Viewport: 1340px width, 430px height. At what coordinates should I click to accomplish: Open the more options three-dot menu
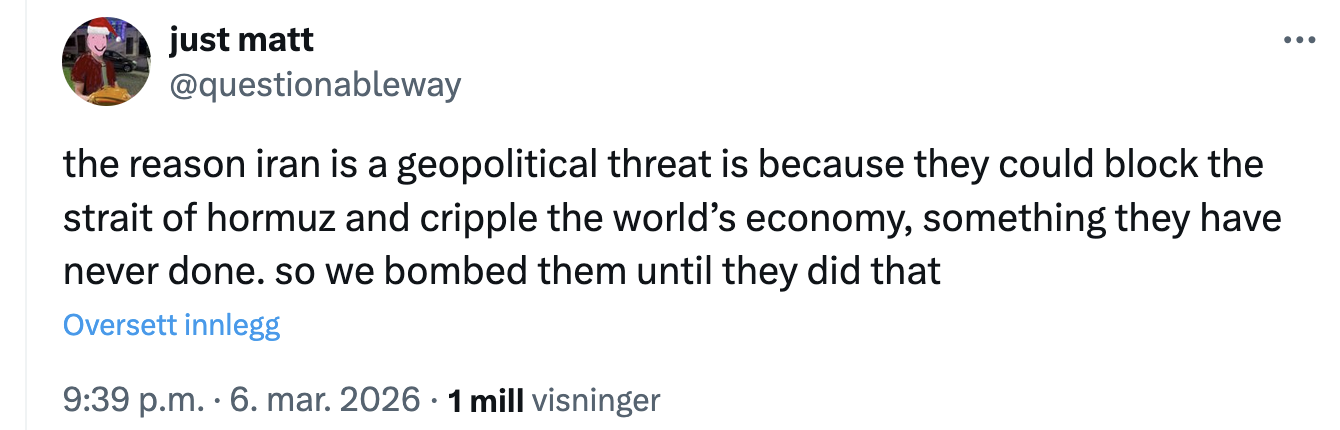(1299, 41)
